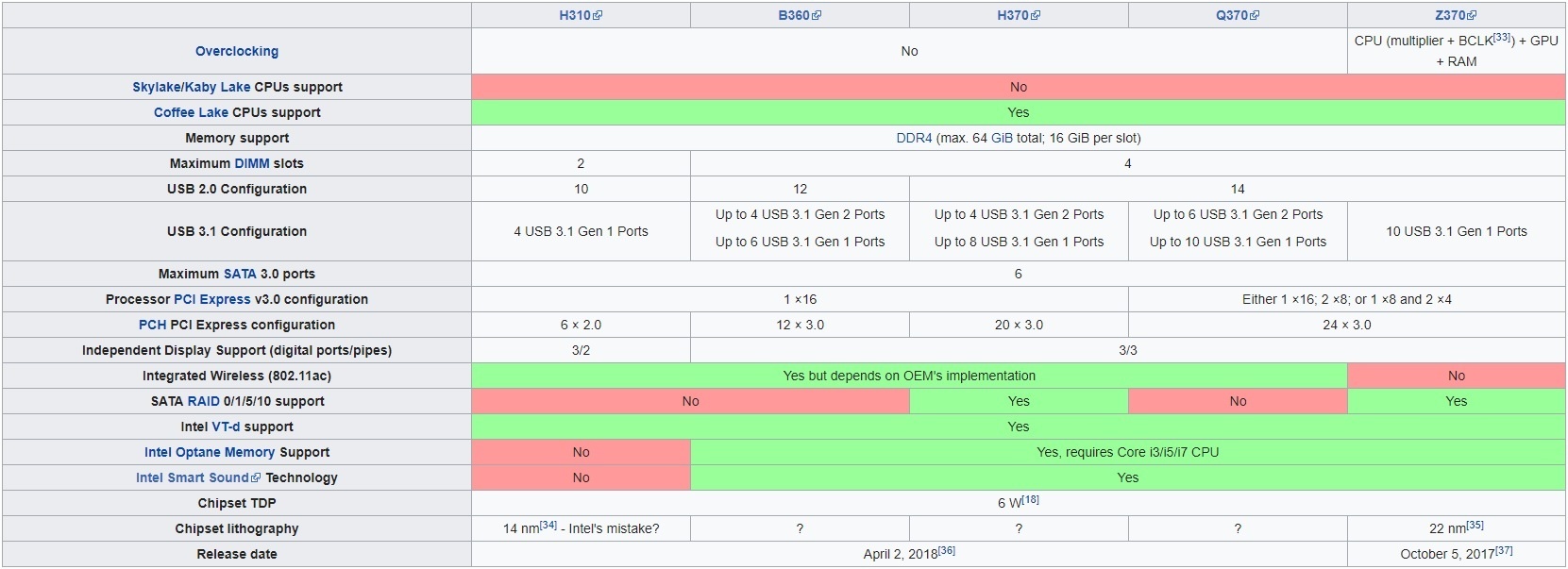Click 'Yes' in Z370 SATA RAID cell

pyautogui.click(x=1457, y=401)
